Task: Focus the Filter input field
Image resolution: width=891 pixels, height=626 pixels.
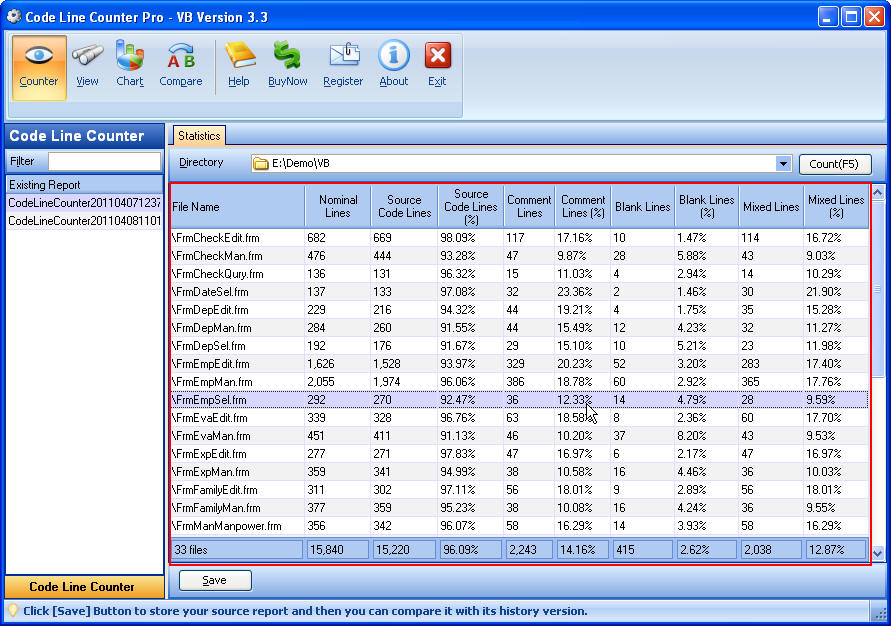Action: pos(105,161)
